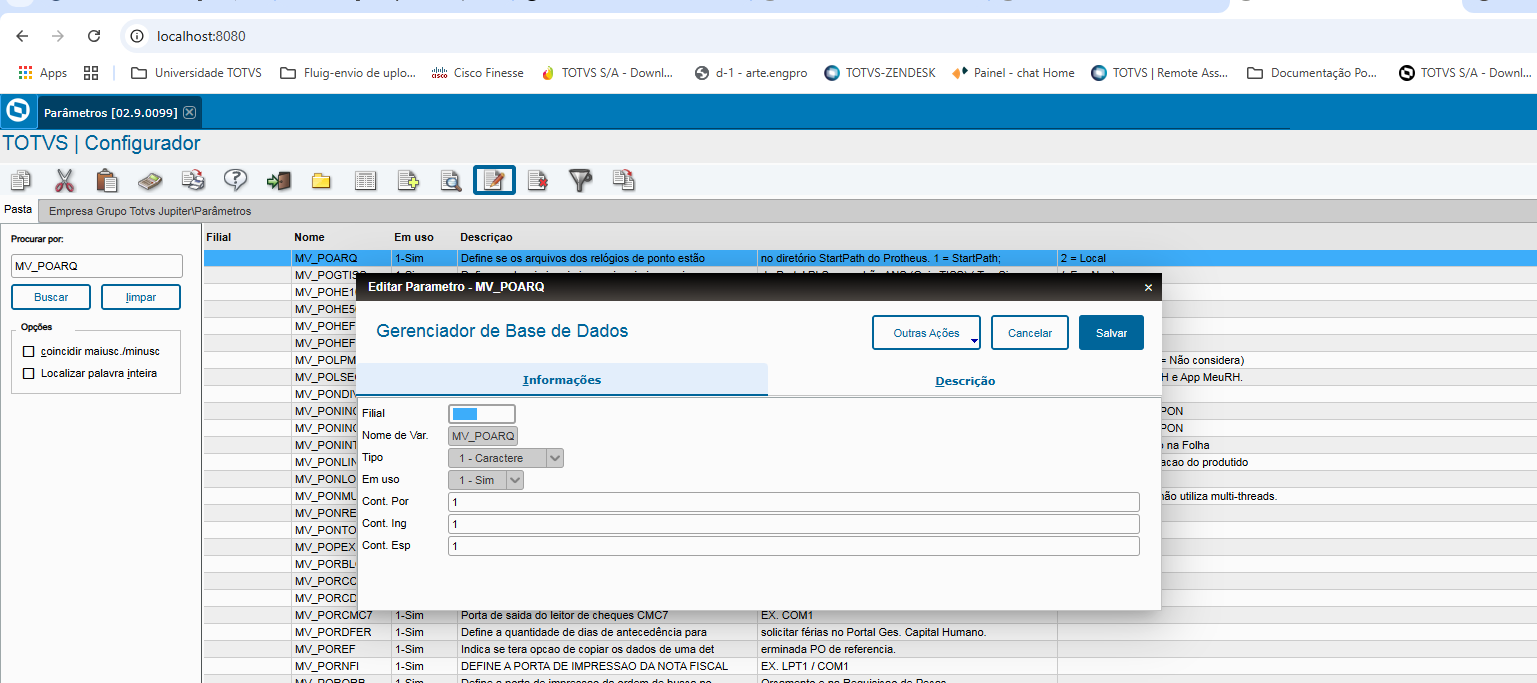This screenshot has width=1537, height=683.
Task: Click browser back arrow
Action: pos(22,36)
